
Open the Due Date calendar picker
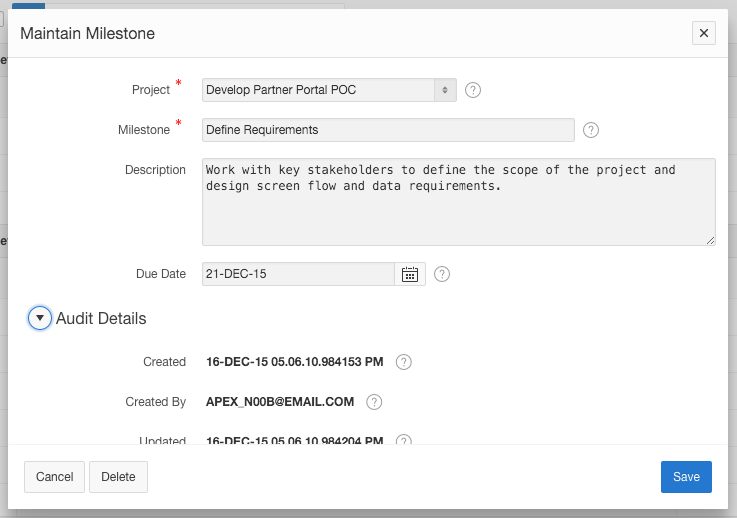410,274
